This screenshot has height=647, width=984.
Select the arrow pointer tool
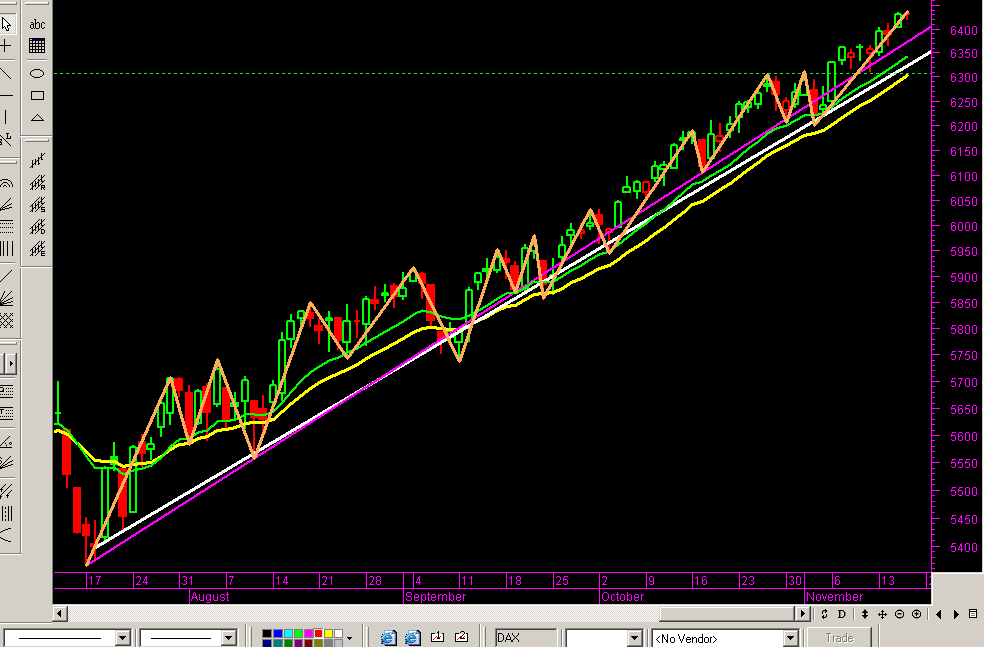tap(6, 24)
